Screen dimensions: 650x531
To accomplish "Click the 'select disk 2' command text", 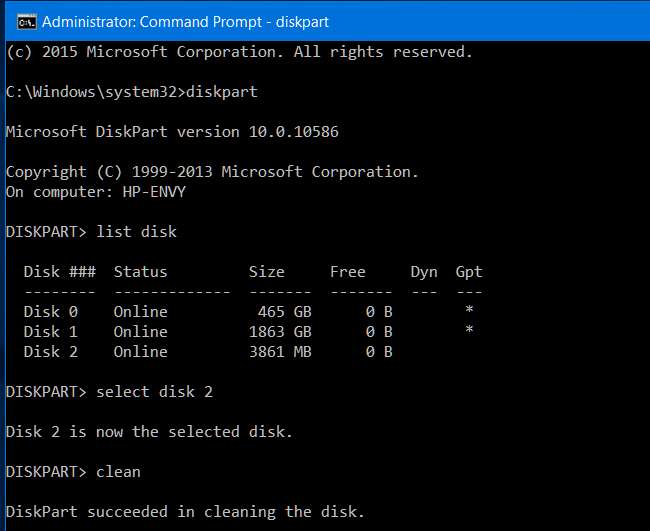I will [x=155, y=391].
